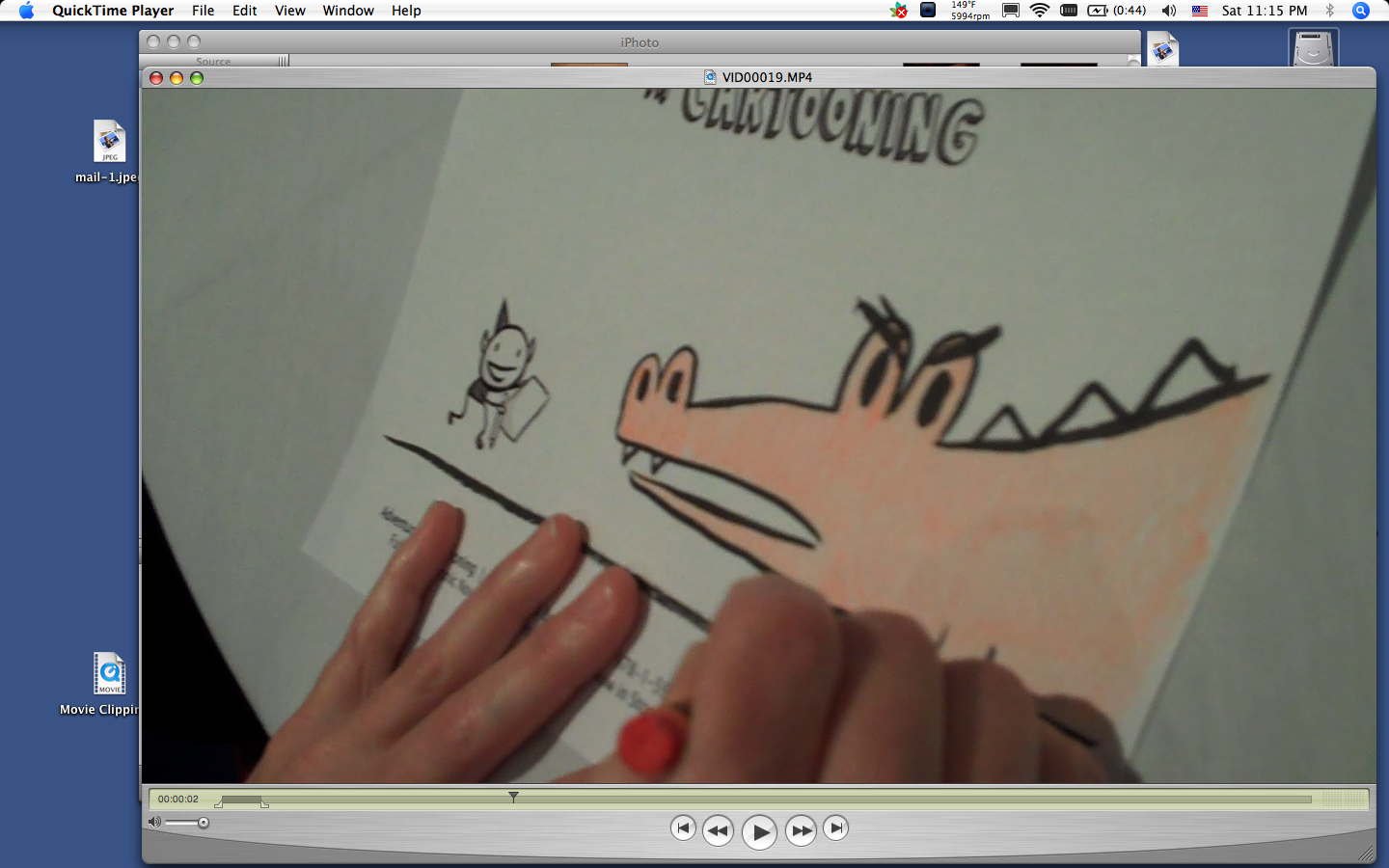Image resolution: width=1389 pixels, height=868 pixels.
Task: Toggle the Bluetooth menu bar icon
Action: click(1329, 11)
